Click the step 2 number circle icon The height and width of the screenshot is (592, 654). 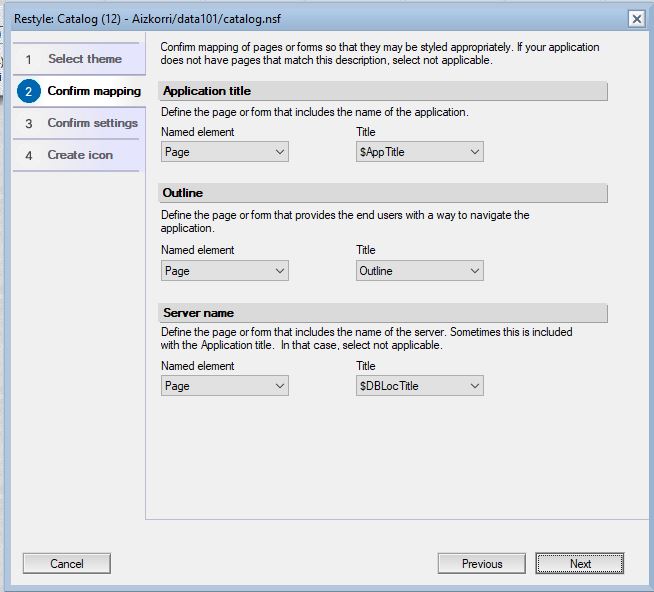[x=29, y=91]
